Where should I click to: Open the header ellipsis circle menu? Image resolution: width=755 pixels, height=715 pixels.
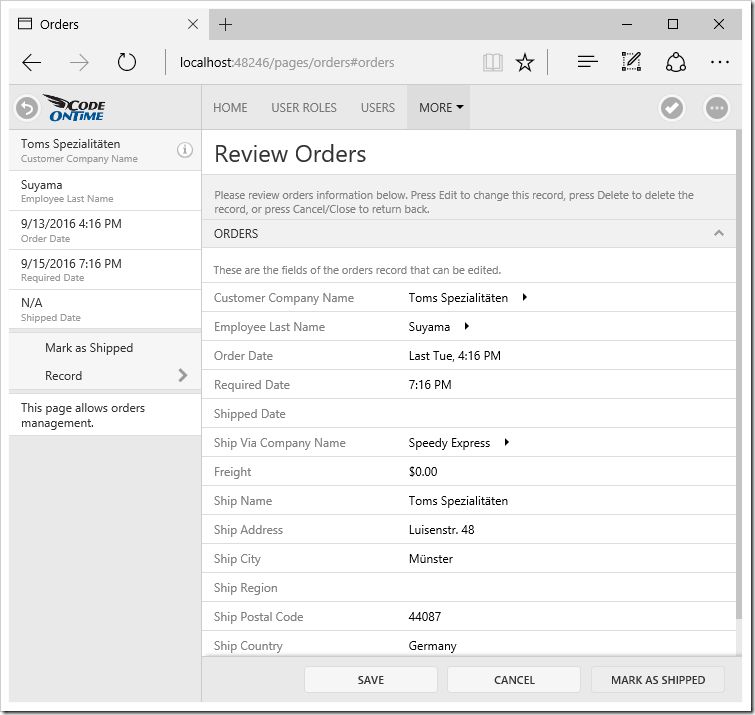pyautogui.click(x=717, y=108)
